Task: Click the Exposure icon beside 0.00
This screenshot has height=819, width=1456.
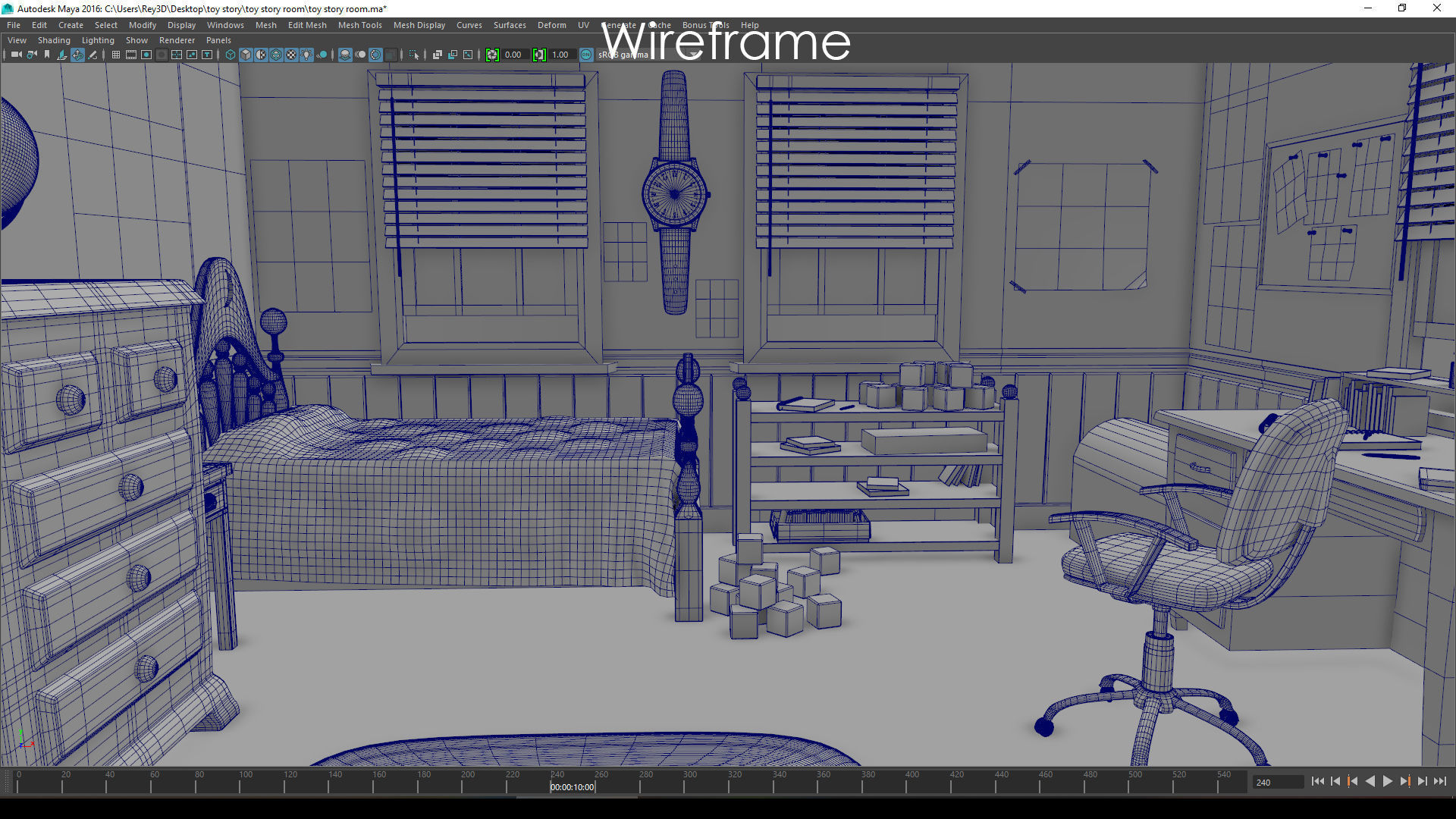Action: pos(492,55)
